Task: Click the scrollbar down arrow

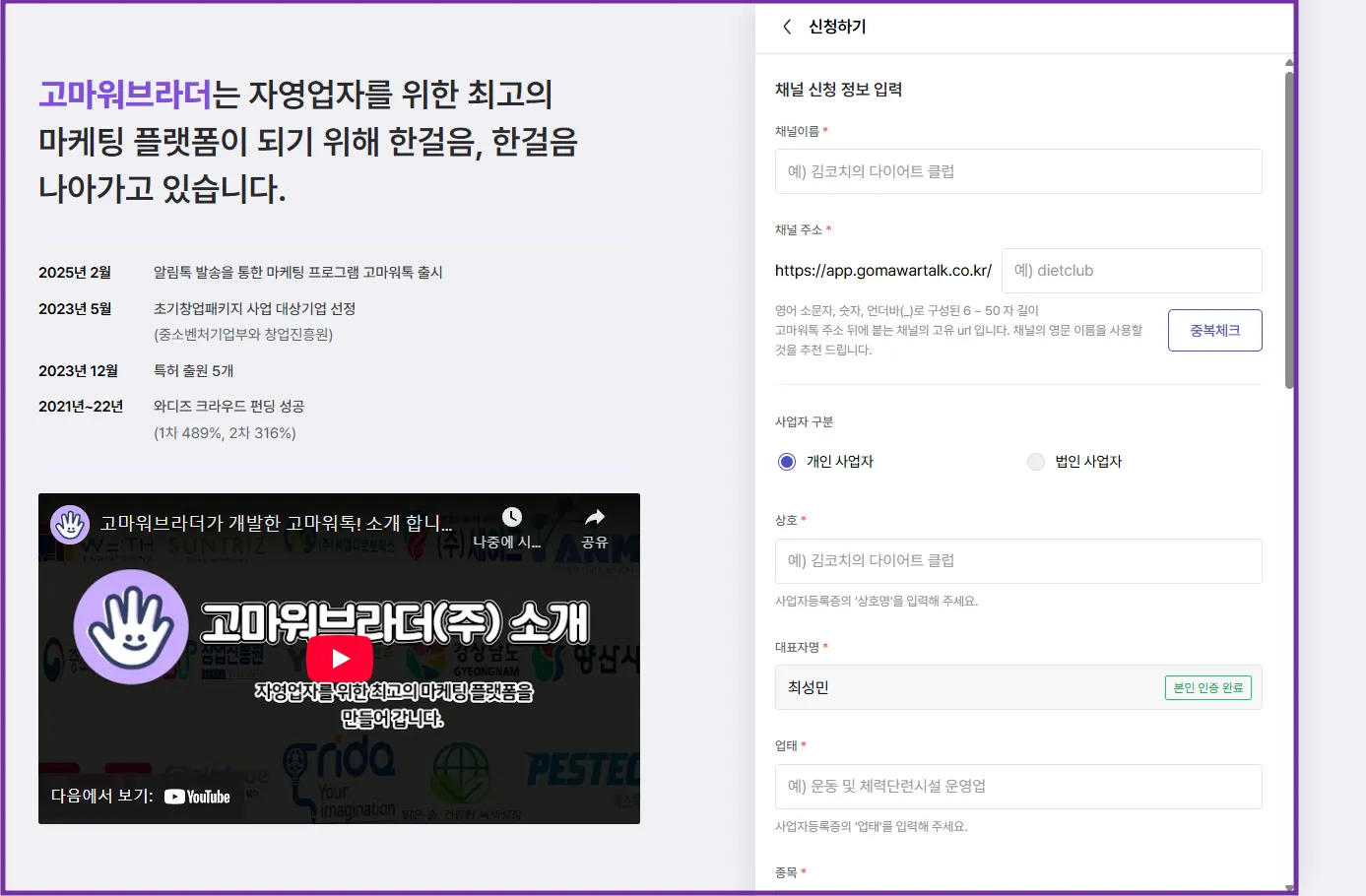Action: [1289, 887]
